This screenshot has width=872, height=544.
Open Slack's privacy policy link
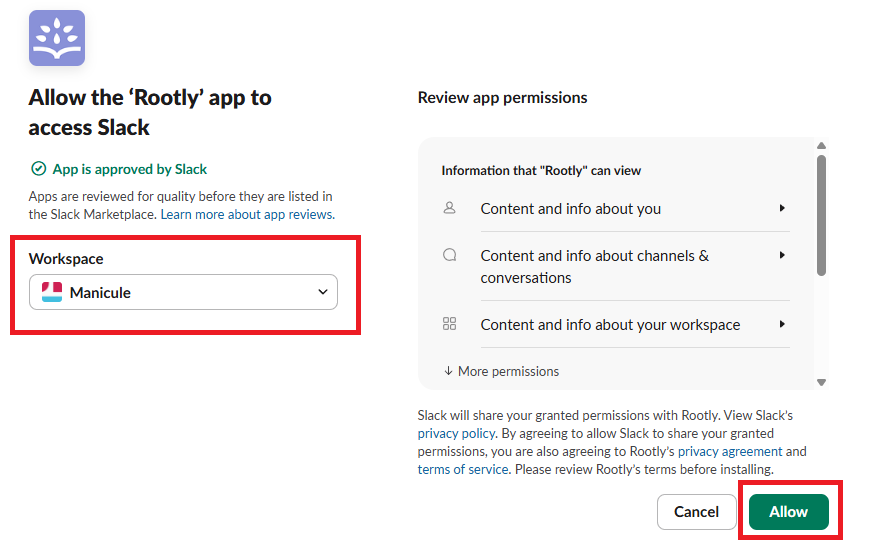click(x=456, y=433)
